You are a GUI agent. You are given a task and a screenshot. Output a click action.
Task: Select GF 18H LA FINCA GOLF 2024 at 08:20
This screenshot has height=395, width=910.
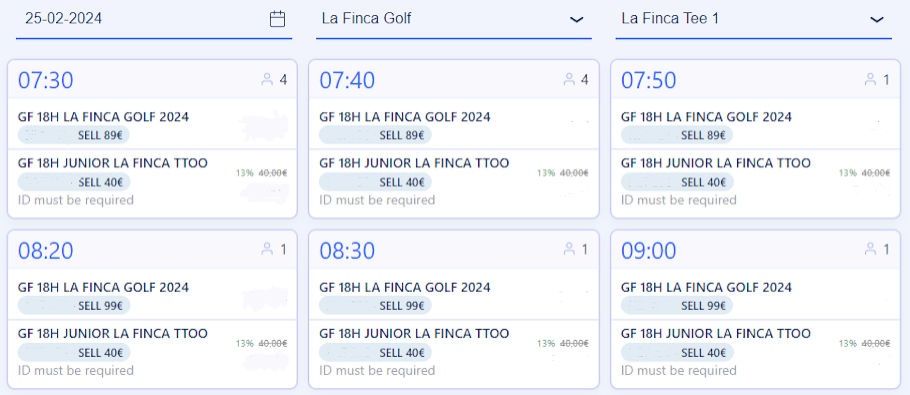pyautogui.click(x=103, y=288)
